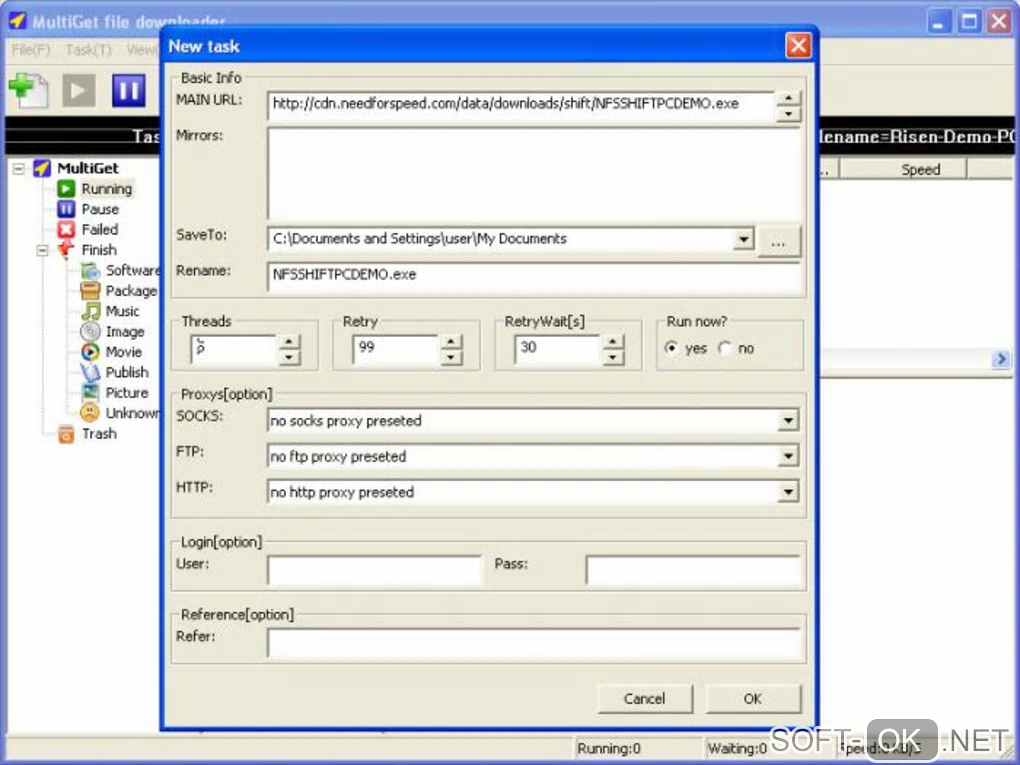Click the New task green plus icon

point(28,90)
